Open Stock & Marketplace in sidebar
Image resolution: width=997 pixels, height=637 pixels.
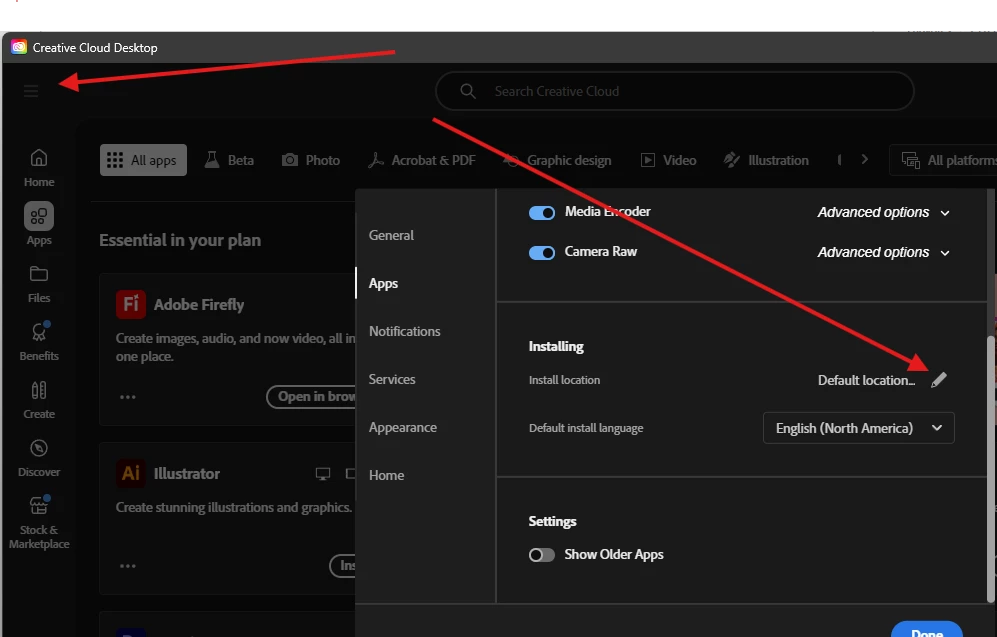coord(39,523)
